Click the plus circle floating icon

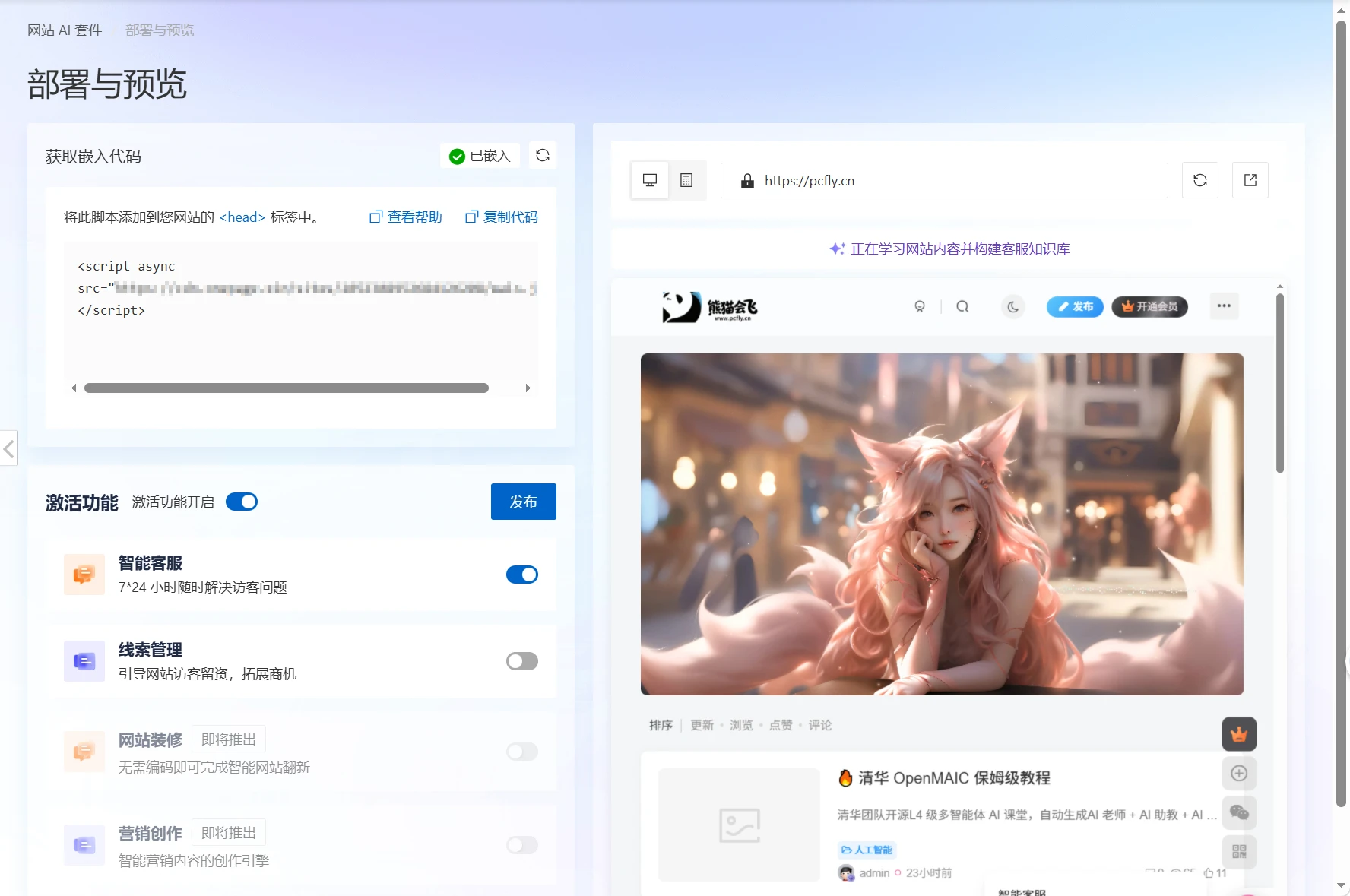pyautogui.click(x=1239, y=774)
